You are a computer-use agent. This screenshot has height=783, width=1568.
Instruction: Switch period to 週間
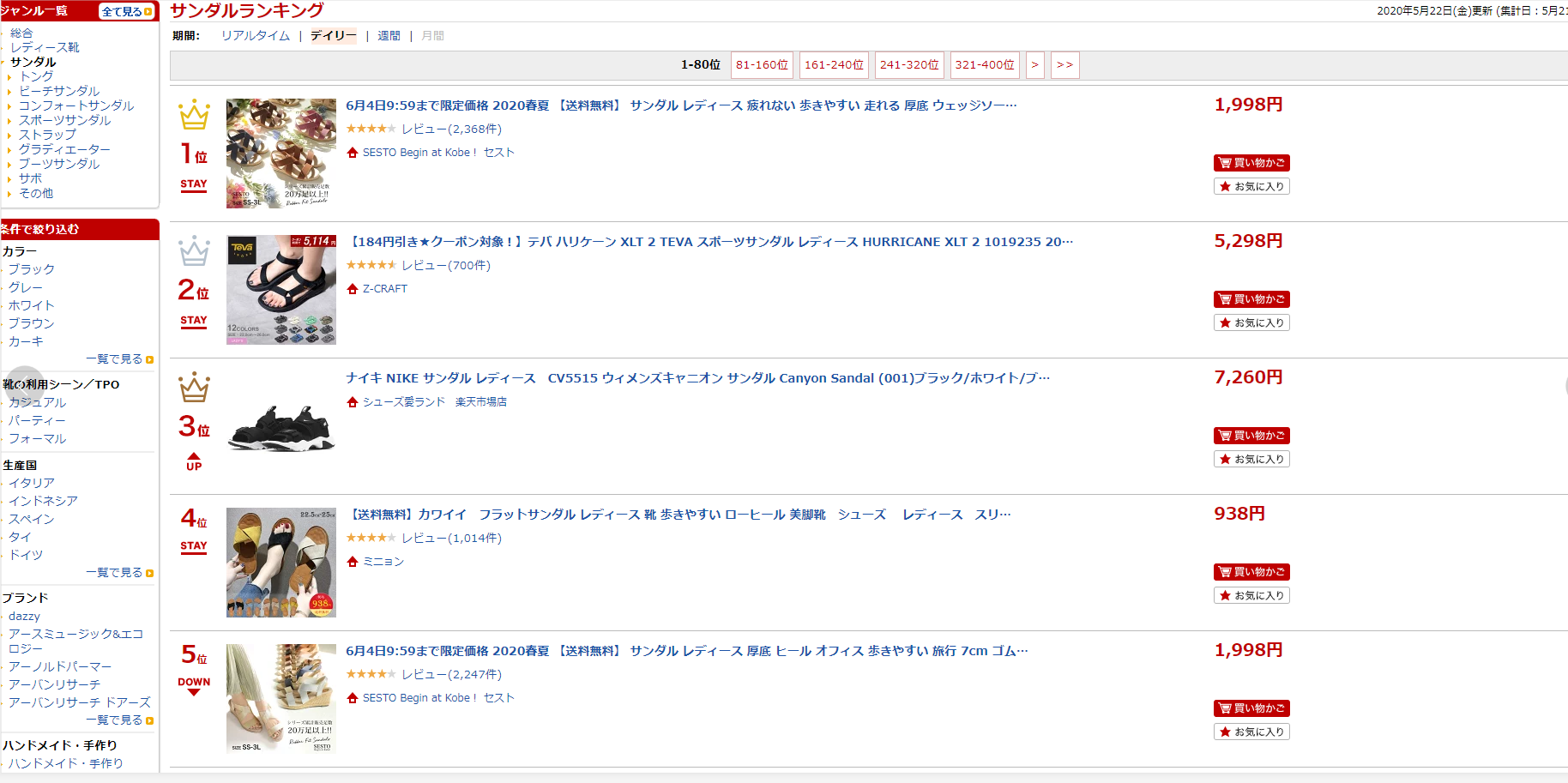389,36
